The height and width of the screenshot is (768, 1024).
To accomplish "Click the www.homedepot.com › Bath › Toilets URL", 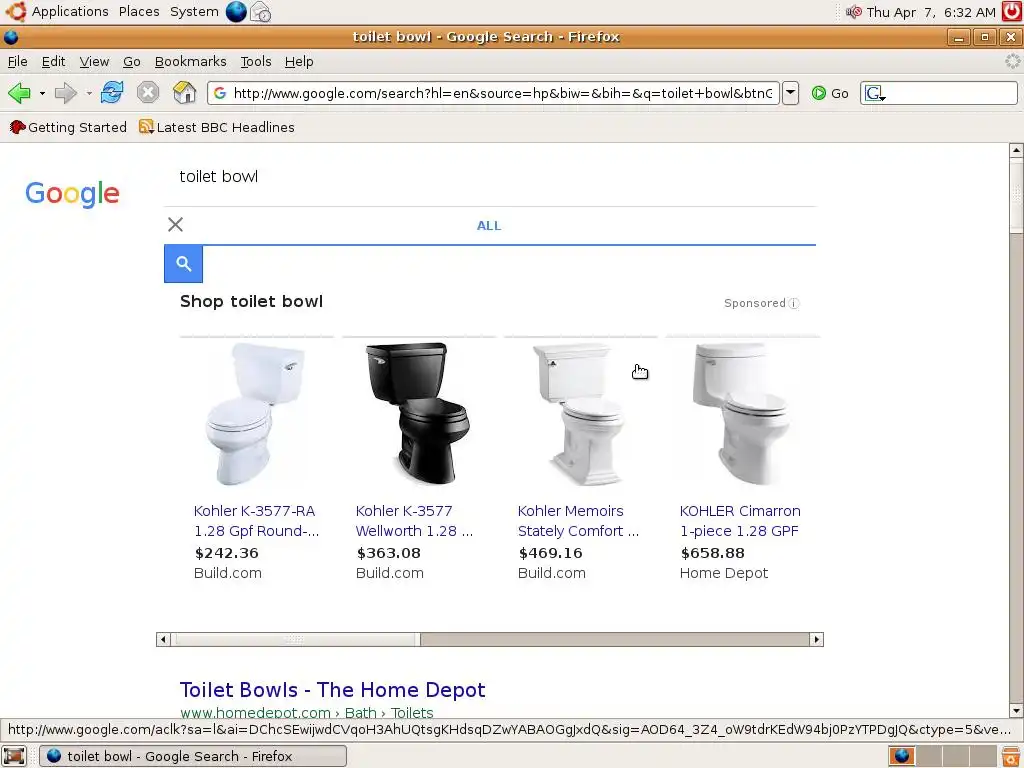I will (x=307, y=712).
